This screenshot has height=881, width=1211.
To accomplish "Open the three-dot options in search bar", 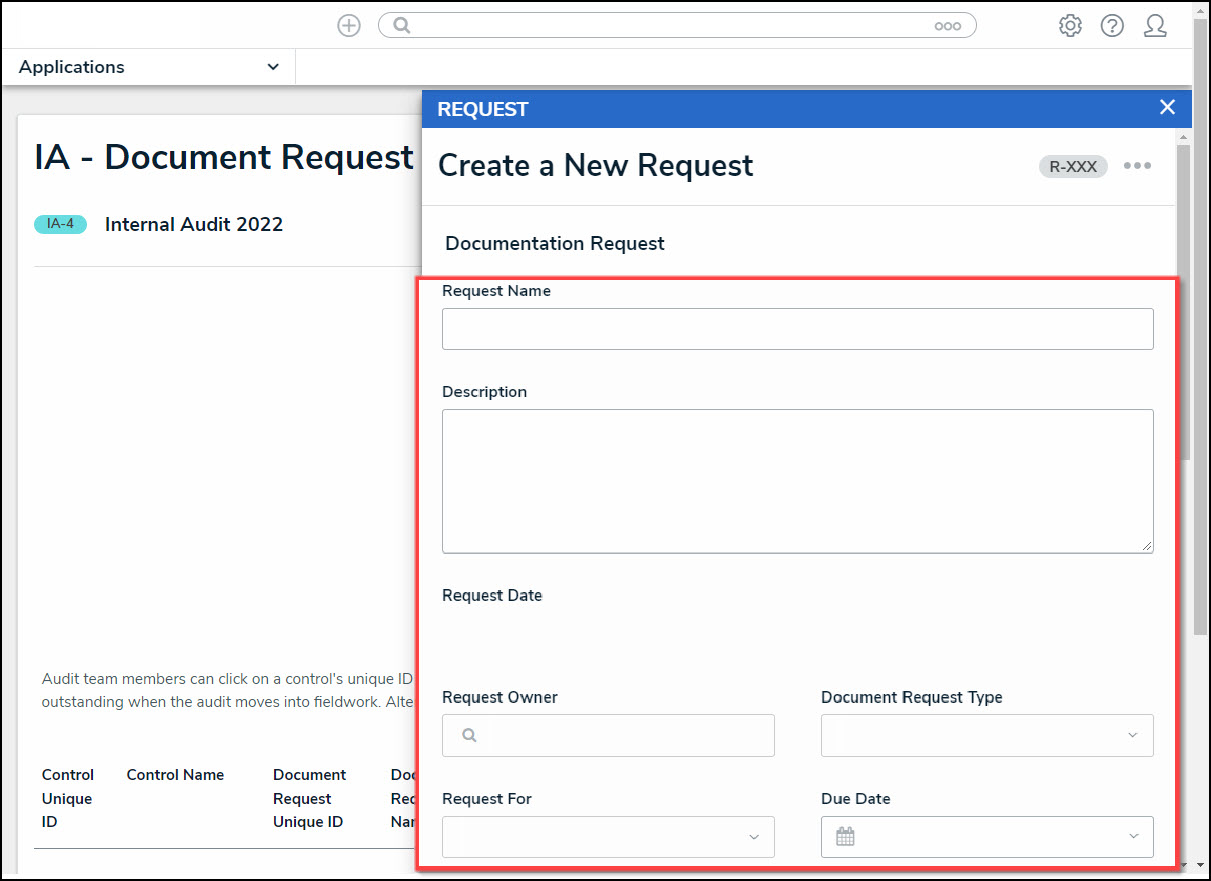I will pos(947,27).
